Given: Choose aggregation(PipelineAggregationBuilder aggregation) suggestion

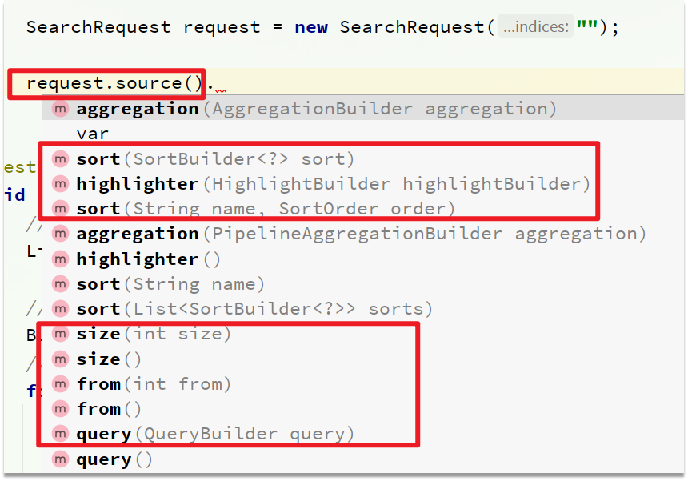Looking at the screenshot, I should pos(361,234).
